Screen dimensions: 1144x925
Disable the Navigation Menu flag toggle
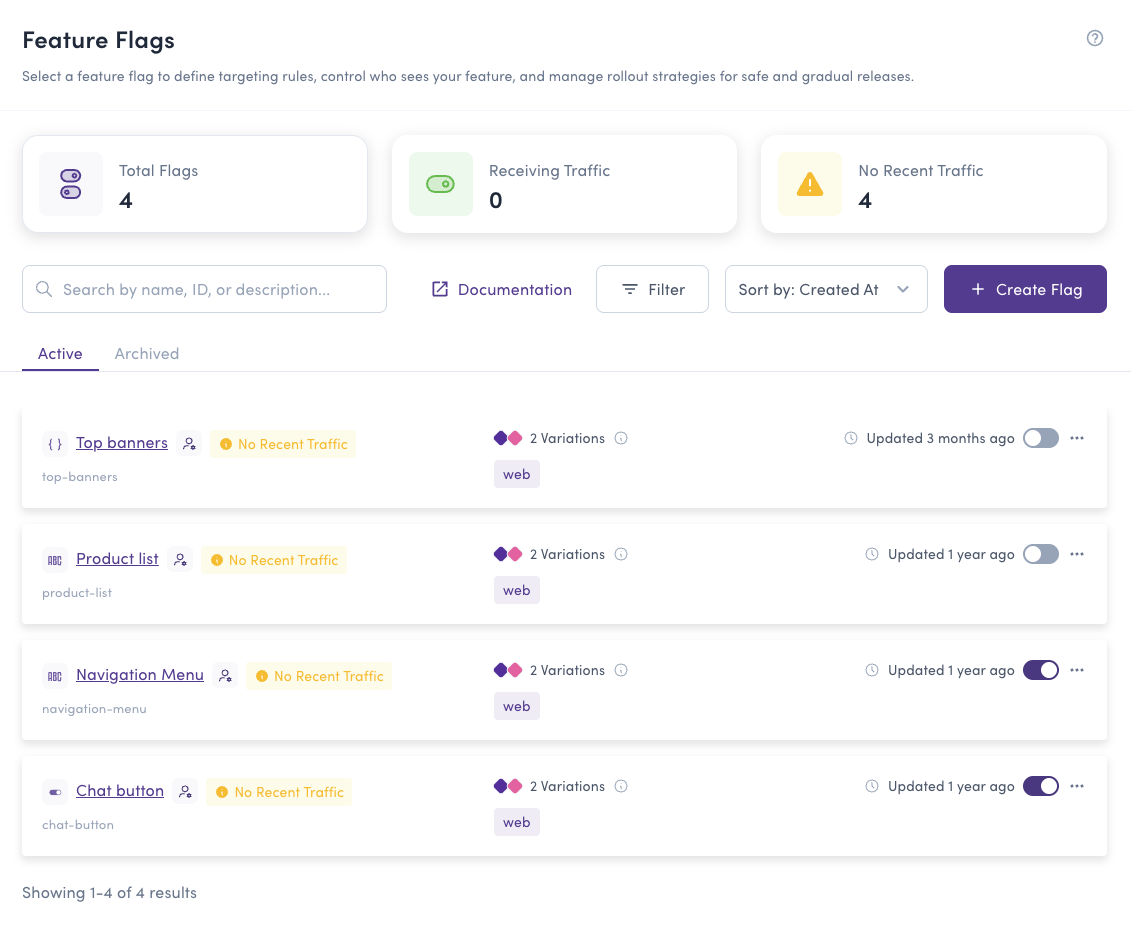coord(1040,670)
